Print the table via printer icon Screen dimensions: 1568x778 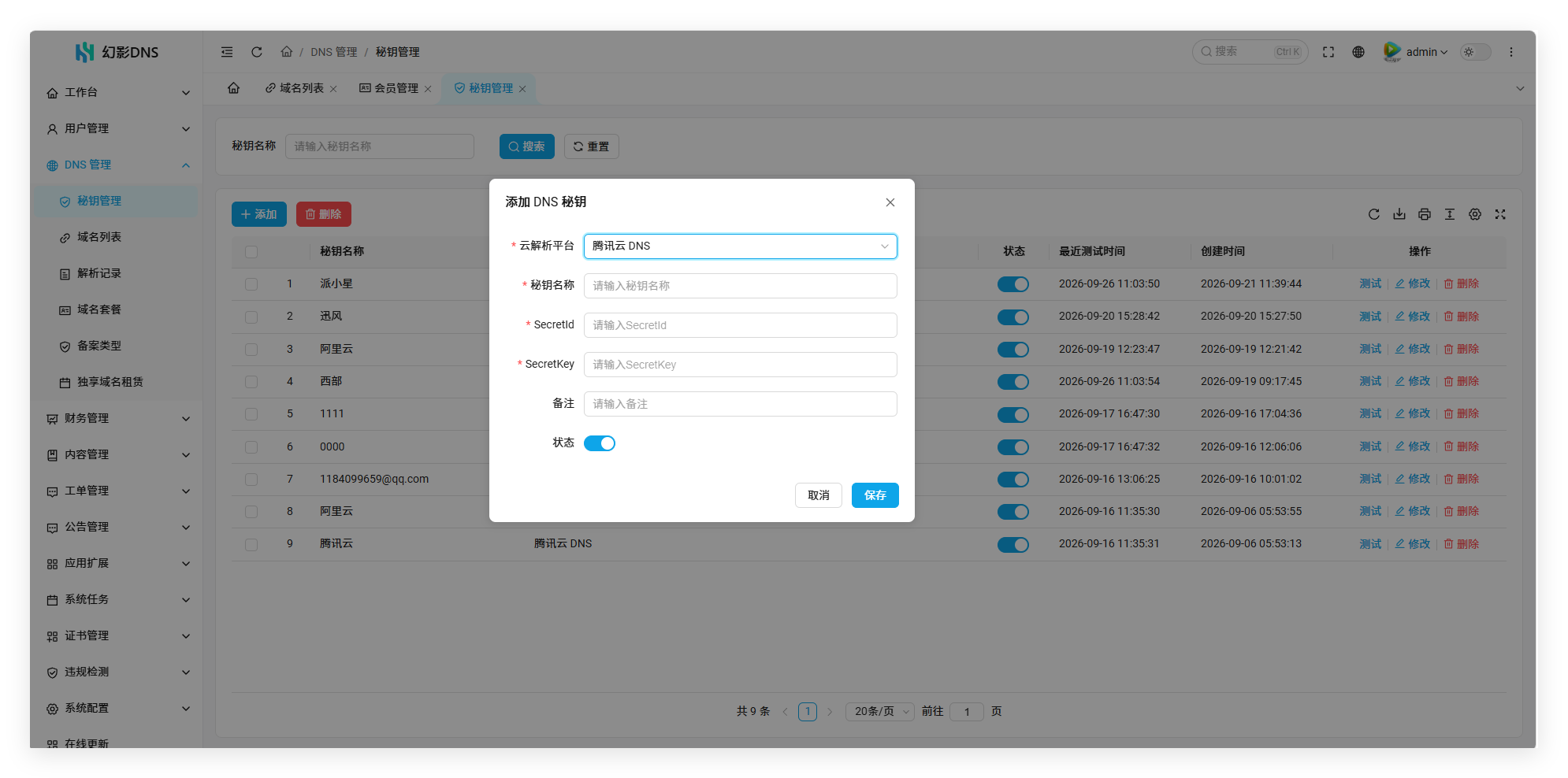click(1425, 214)
